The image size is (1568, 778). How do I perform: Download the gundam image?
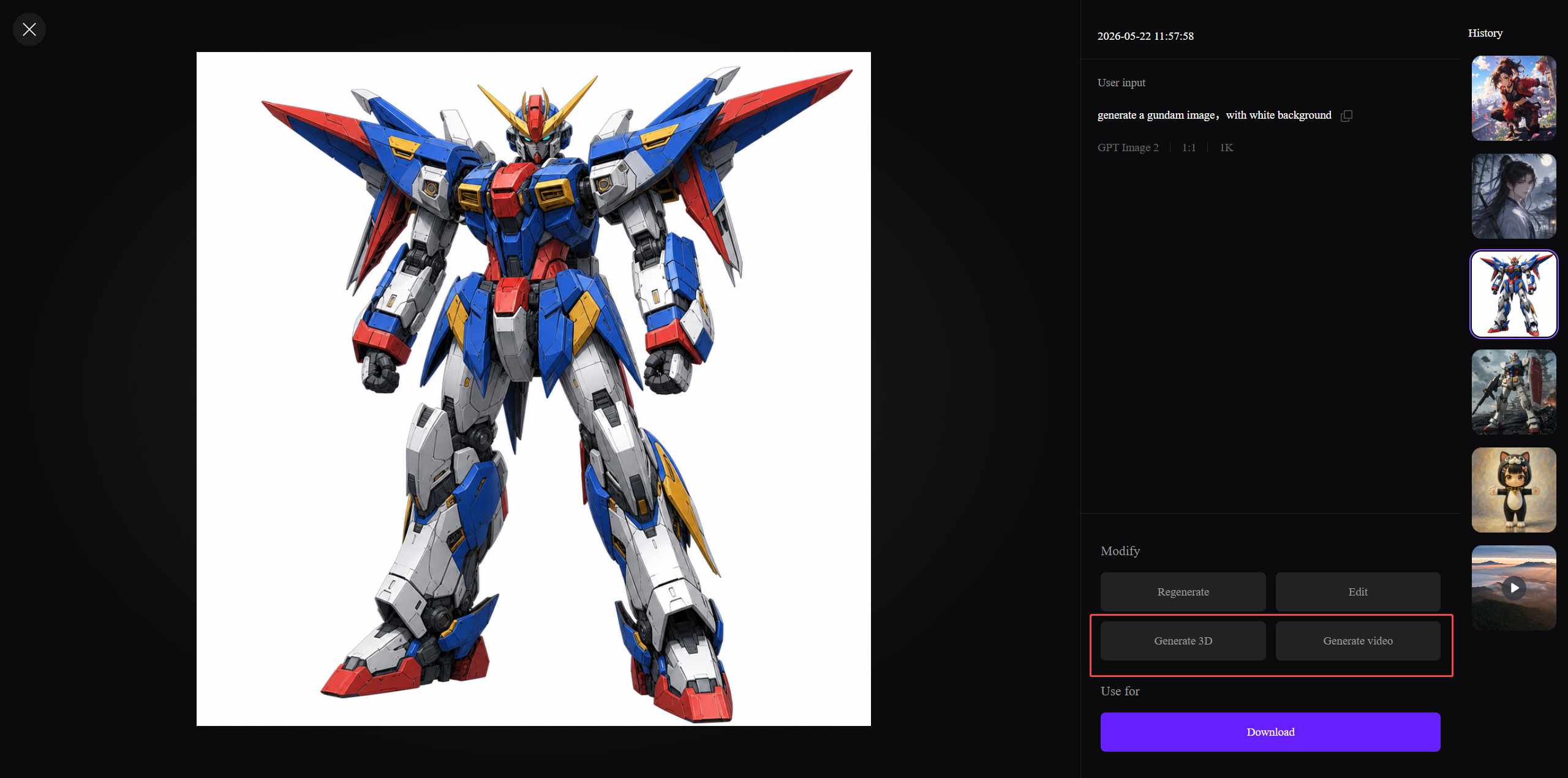pos(1270,732)
